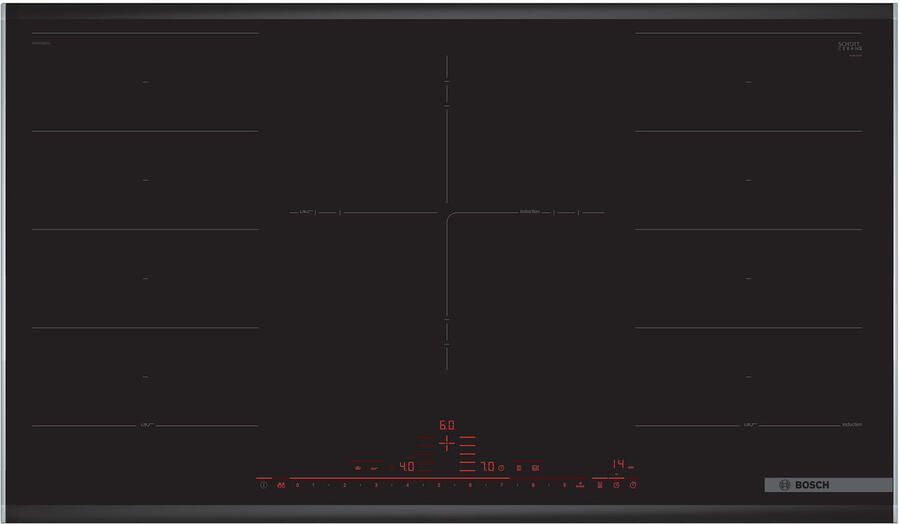Toggle the MoveMode icon beside FlexInduction

coord(535,468)
